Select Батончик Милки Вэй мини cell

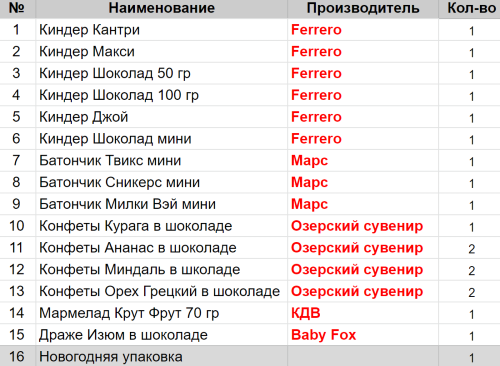(161, 204)
